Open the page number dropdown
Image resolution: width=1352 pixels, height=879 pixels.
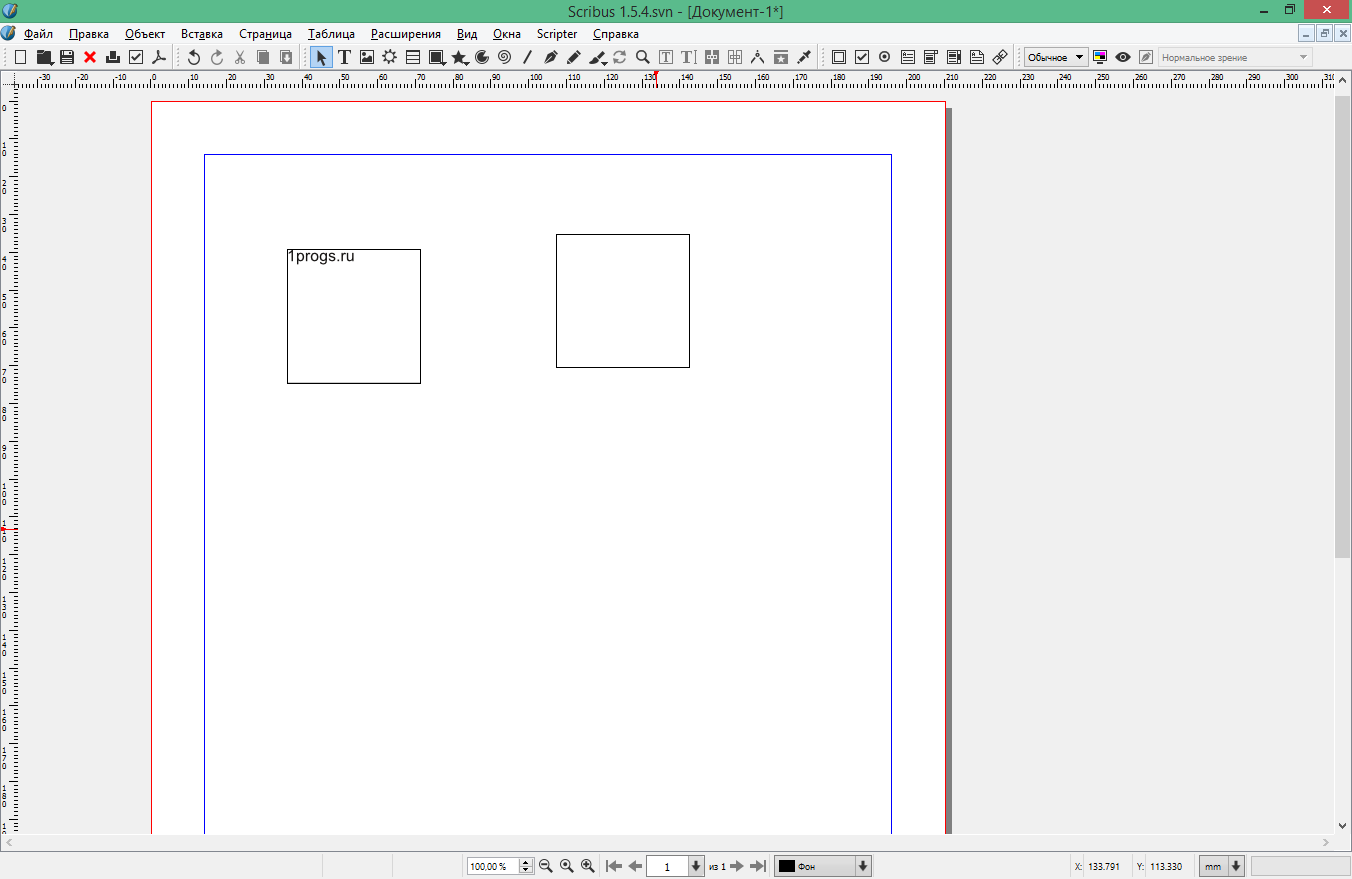(x=697, y=866)
